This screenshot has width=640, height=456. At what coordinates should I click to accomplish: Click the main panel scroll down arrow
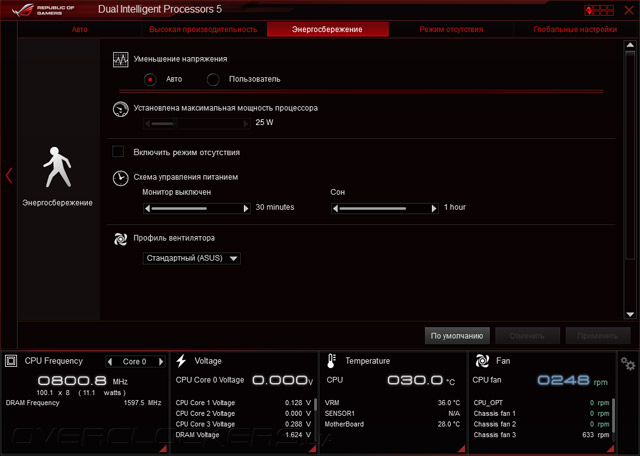630,314
